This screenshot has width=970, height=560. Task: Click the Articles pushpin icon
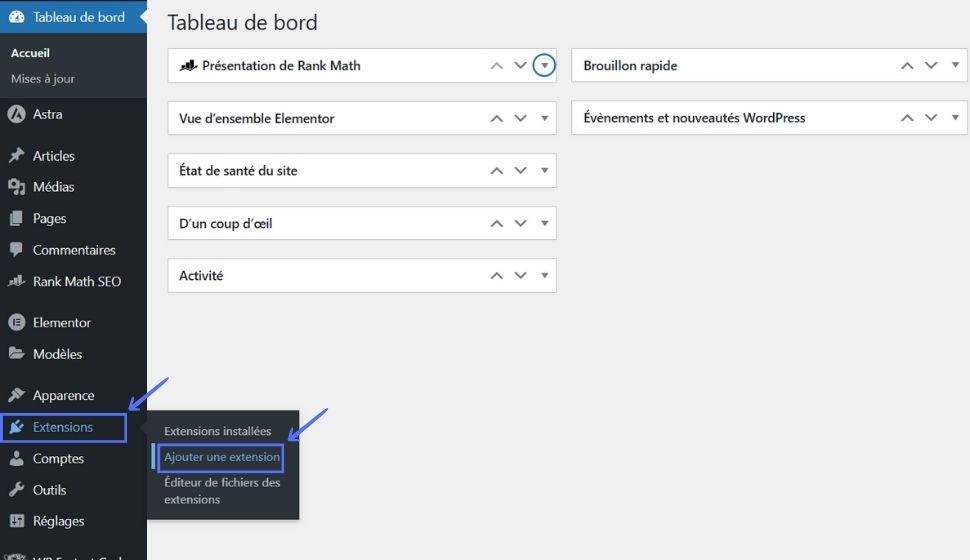(17, 155)
